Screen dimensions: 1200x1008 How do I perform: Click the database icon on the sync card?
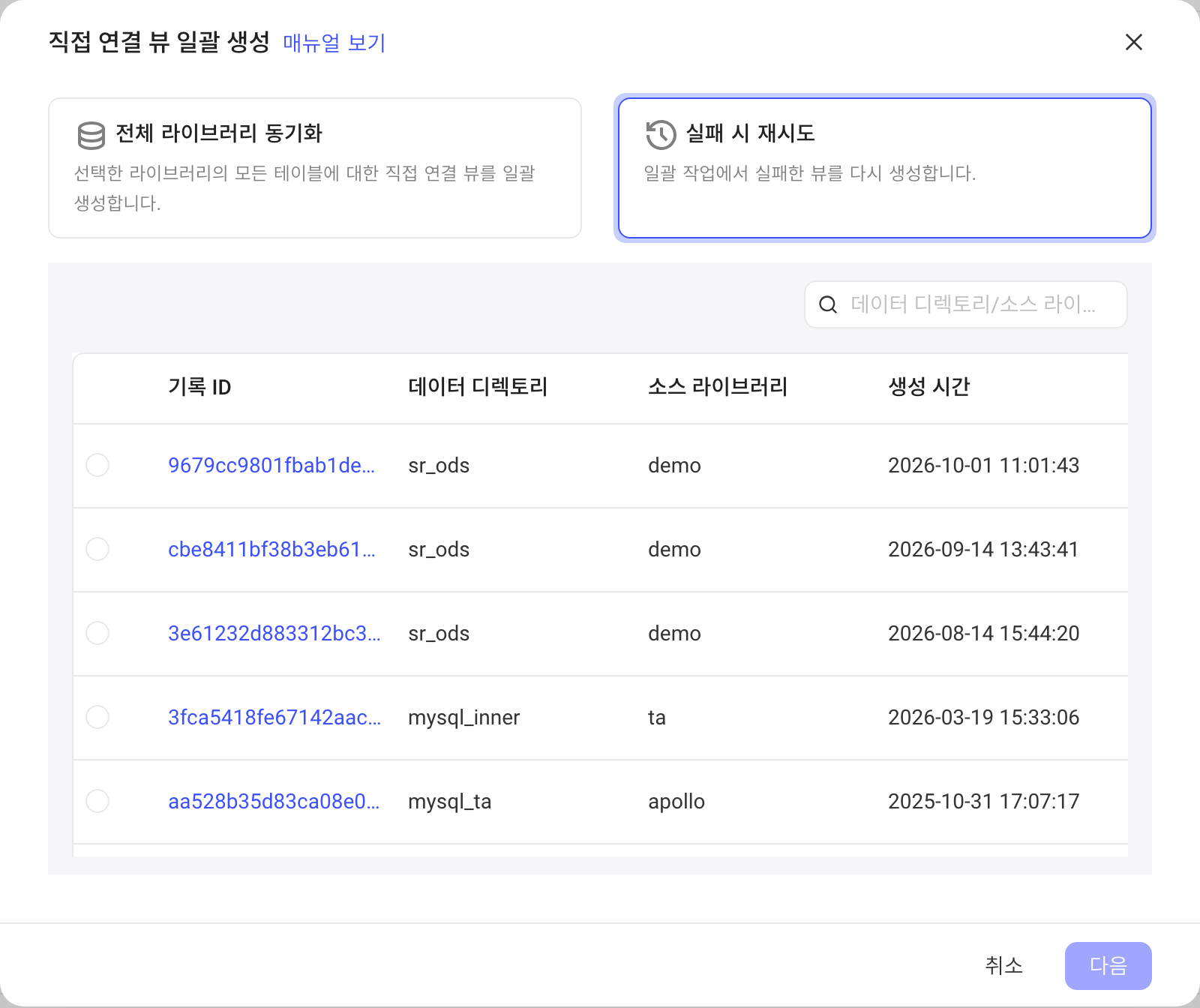tap(91, 136)
